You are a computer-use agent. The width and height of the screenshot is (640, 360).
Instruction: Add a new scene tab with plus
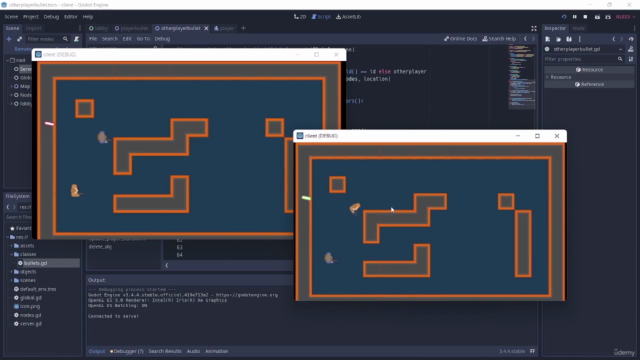click(243, 28)
